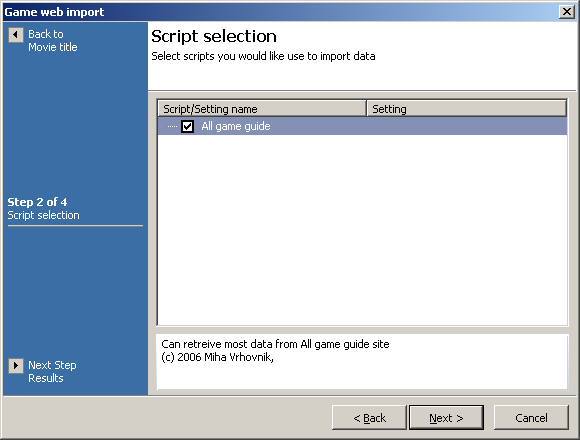Open the Back to Movie title link
The height and width of the screenshot is (440, 580).
point(53,41)
